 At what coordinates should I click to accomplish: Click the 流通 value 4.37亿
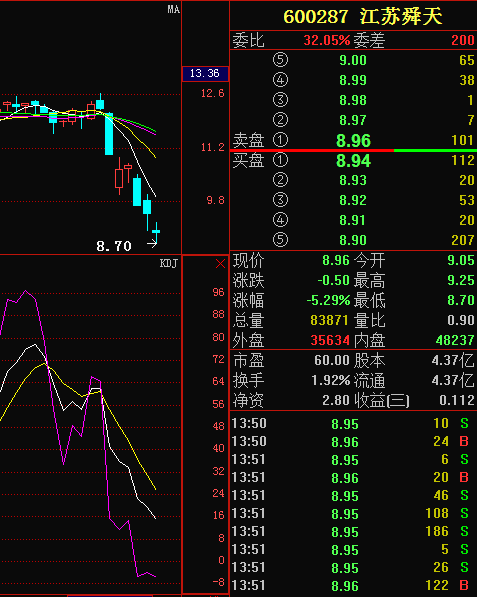tap(453, 380)
